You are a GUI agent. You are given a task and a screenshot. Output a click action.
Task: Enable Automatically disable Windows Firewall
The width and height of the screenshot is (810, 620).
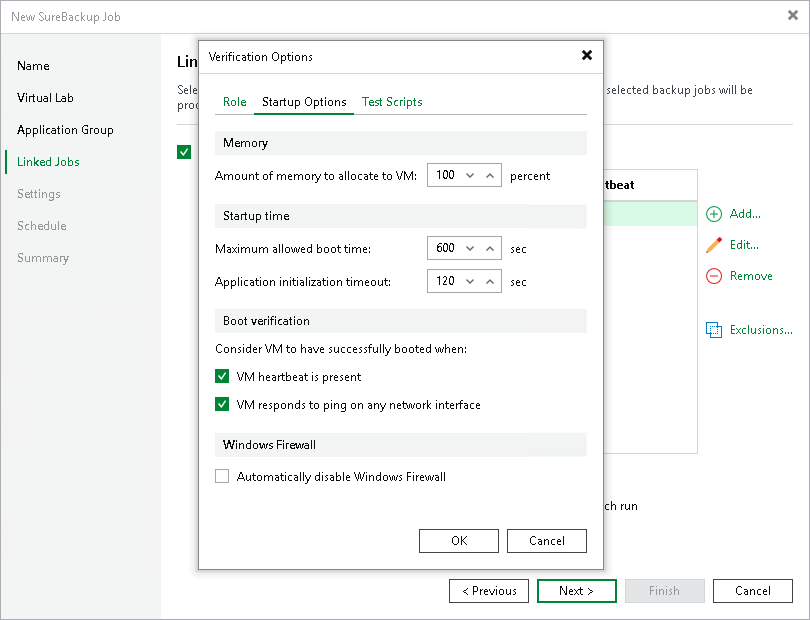coord(222,476)
